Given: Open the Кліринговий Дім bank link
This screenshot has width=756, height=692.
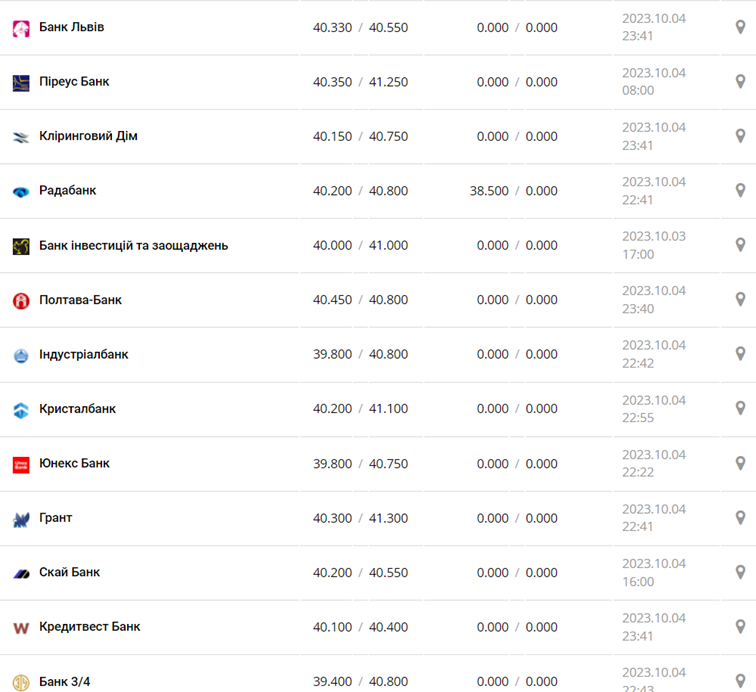Looking at the screenshot, I should tap(88, 136).
